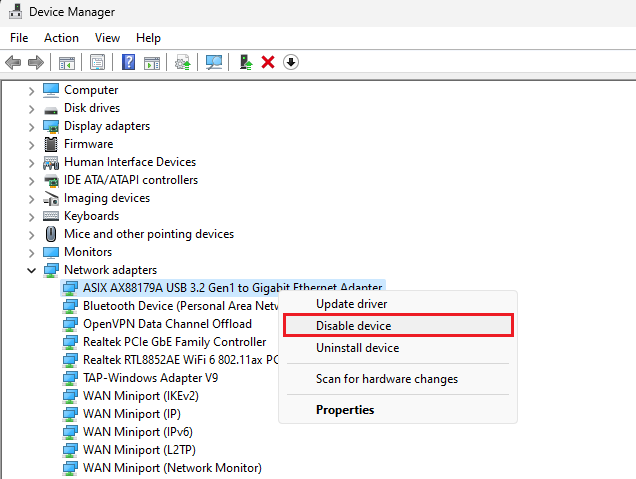Click Scan for hardware changes monitor icon
Viewport: 636px width, 479px height.
(x=214, y=62)
